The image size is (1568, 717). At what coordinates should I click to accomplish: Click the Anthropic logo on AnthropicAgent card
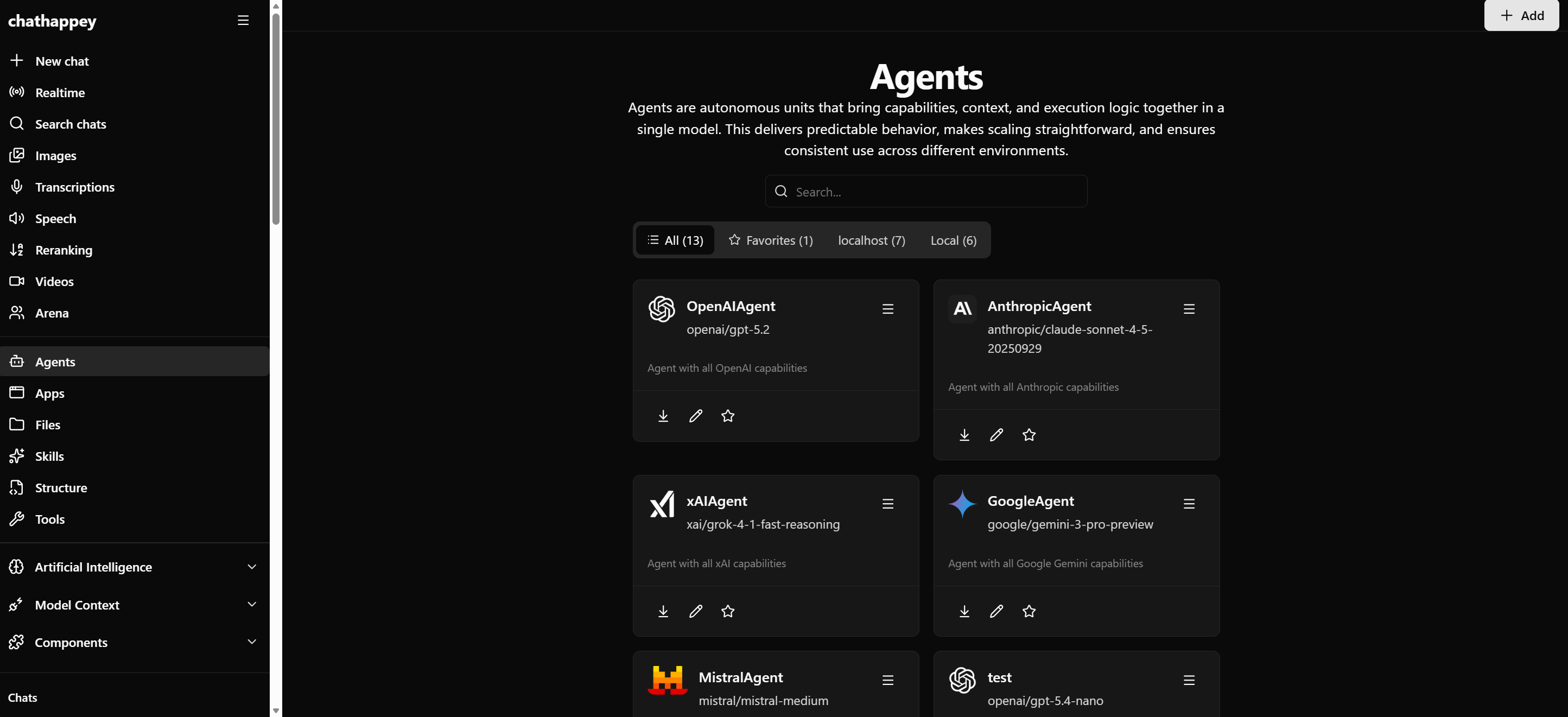[x=962, y=309]
